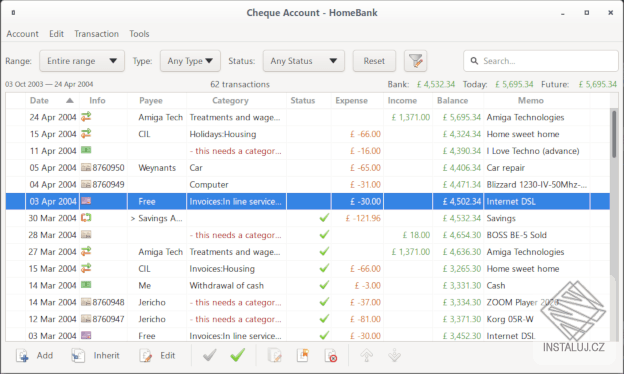Screen dimensions: 624x374
Task: Select the I Love Techno (advance) memo
Action: [532, 151]
